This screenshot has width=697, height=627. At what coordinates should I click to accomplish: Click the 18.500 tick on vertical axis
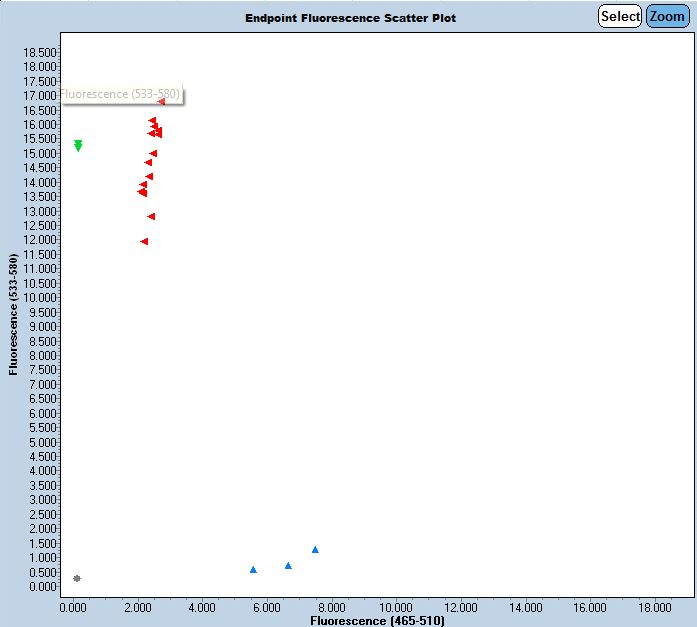(41, 52)
